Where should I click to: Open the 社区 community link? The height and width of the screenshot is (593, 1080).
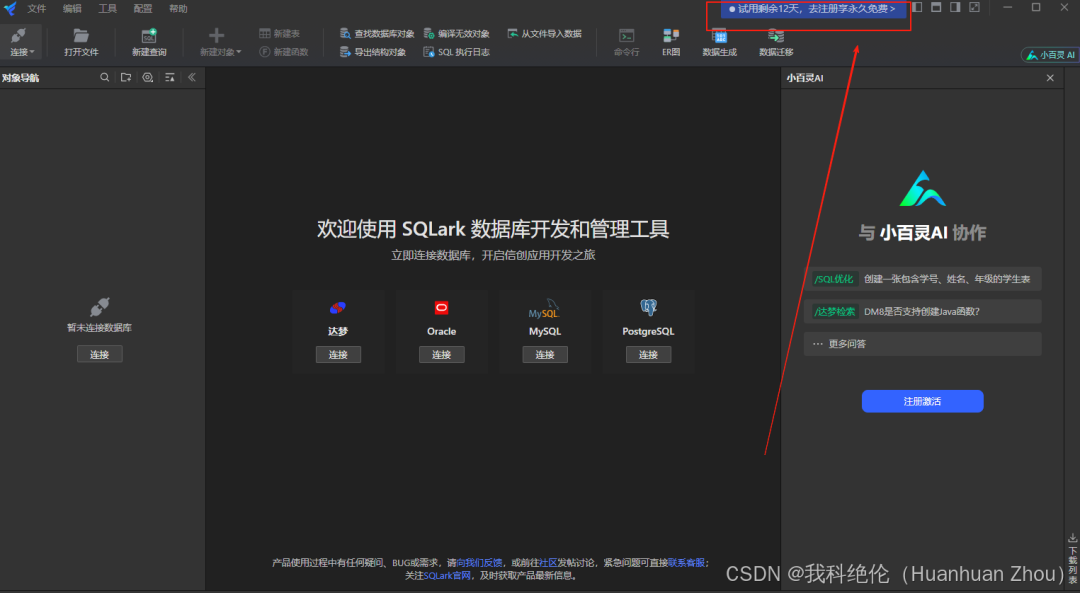pos(548,563)
